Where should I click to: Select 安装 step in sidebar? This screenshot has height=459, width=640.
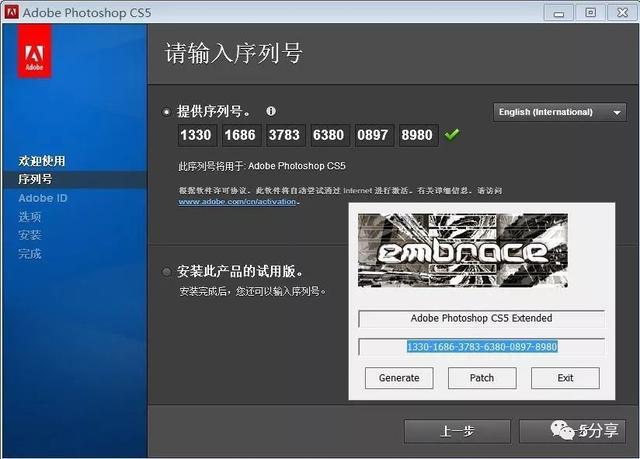tap(30, 235)
